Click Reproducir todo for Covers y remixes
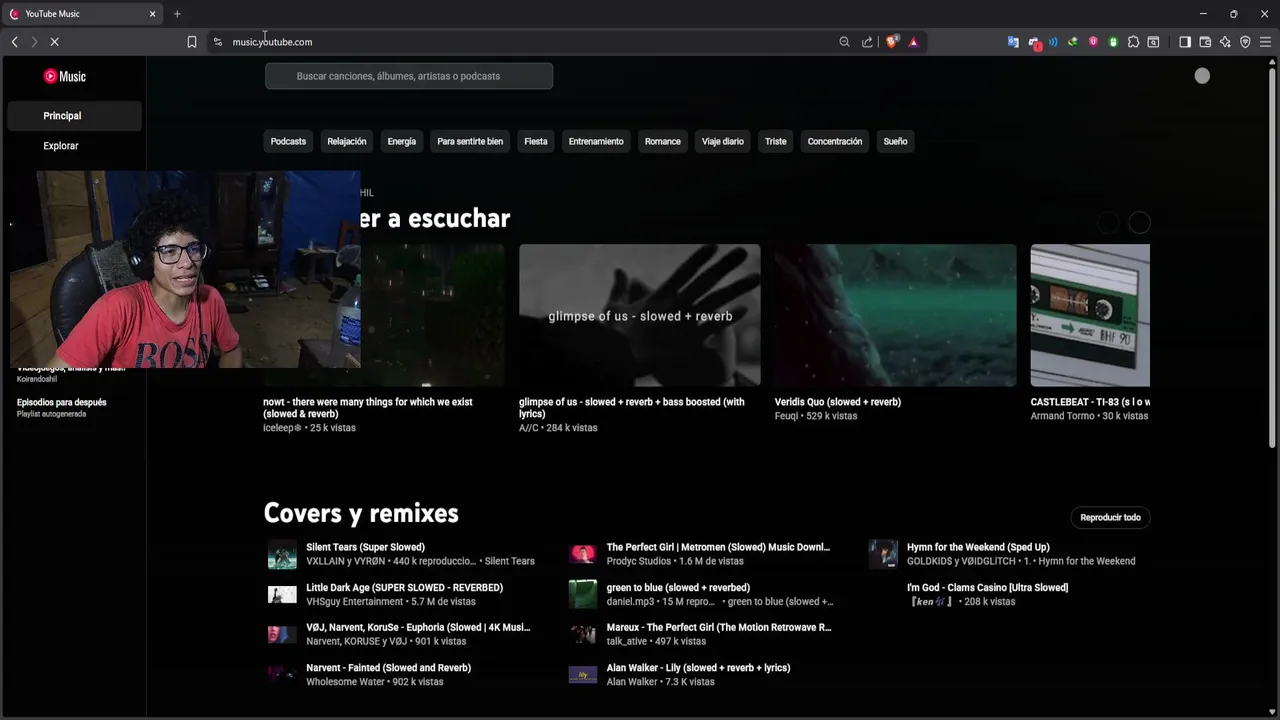Image resolution: width=1280 pixels, height=720 pixels. (x=1110, y=517)
